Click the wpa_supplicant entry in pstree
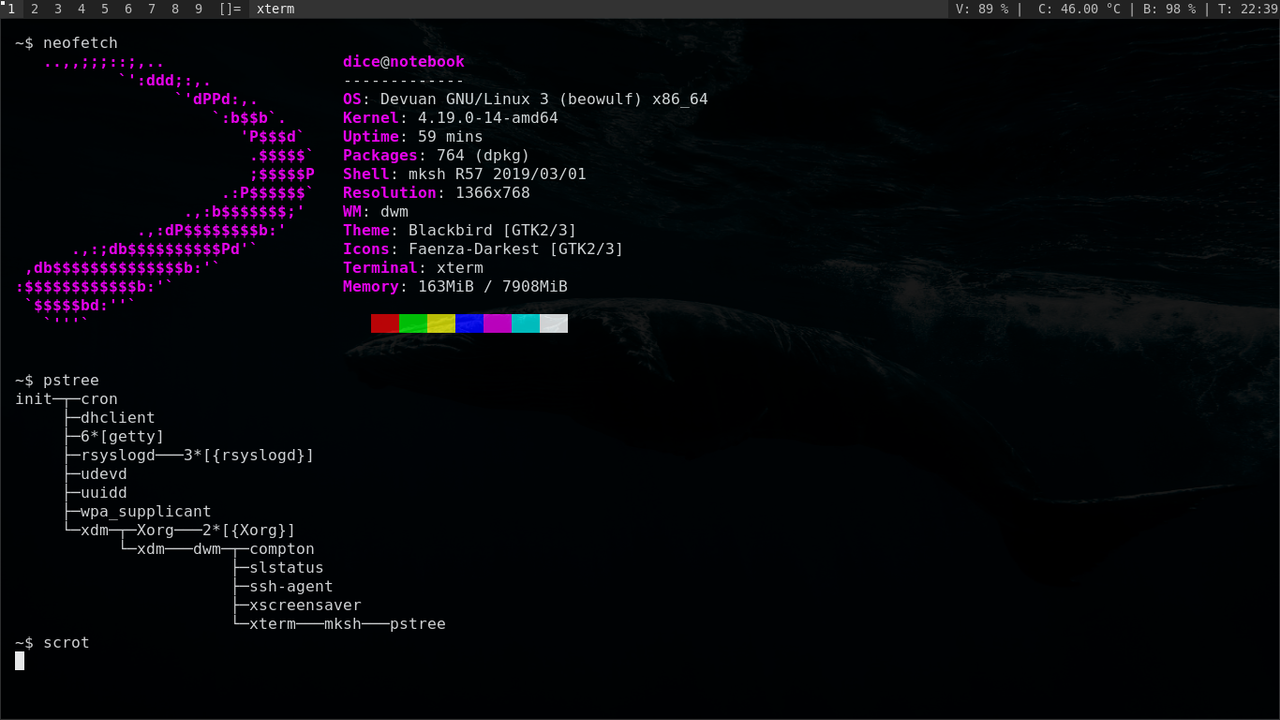Viewport: 1280px width, 720px height. (146, 511)
